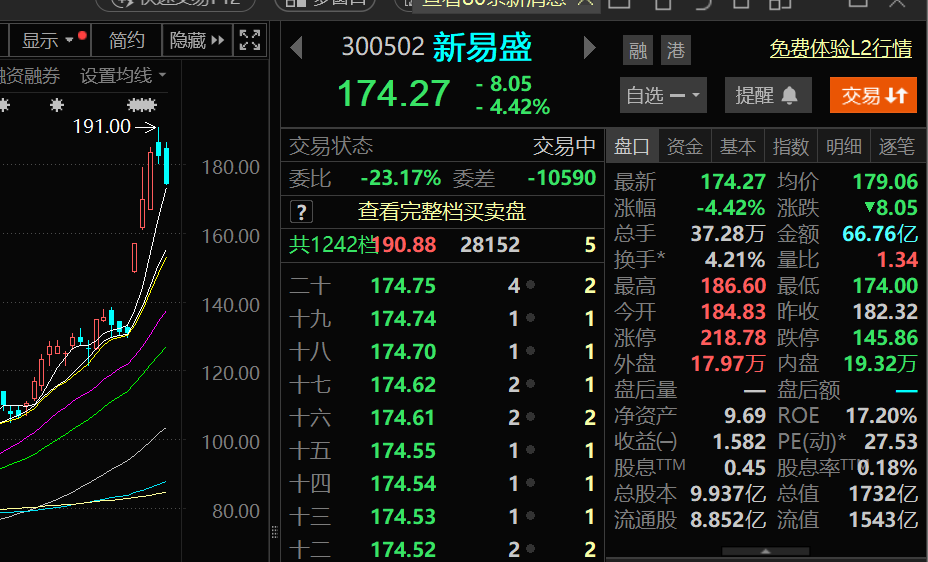Click the ROE value 17.20%
This screenshot has height=562, width=928.
pos(881,416)
